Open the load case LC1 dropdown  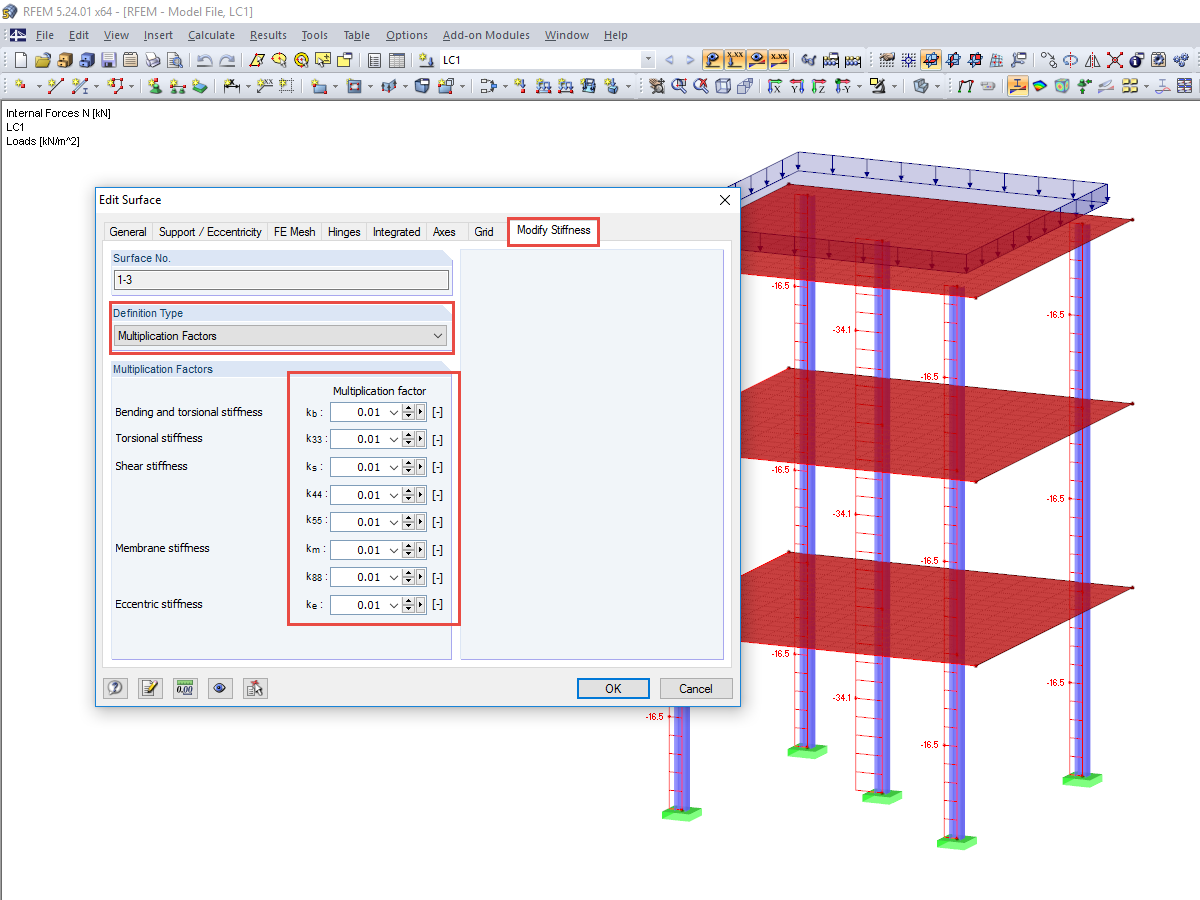[648, 60]
